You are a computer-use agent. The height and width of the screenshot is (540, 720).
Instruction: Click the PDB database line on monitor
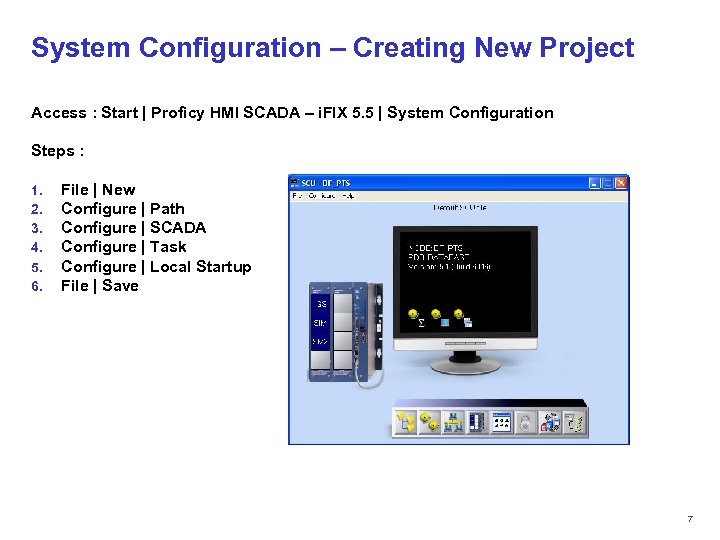click(439, 257)
